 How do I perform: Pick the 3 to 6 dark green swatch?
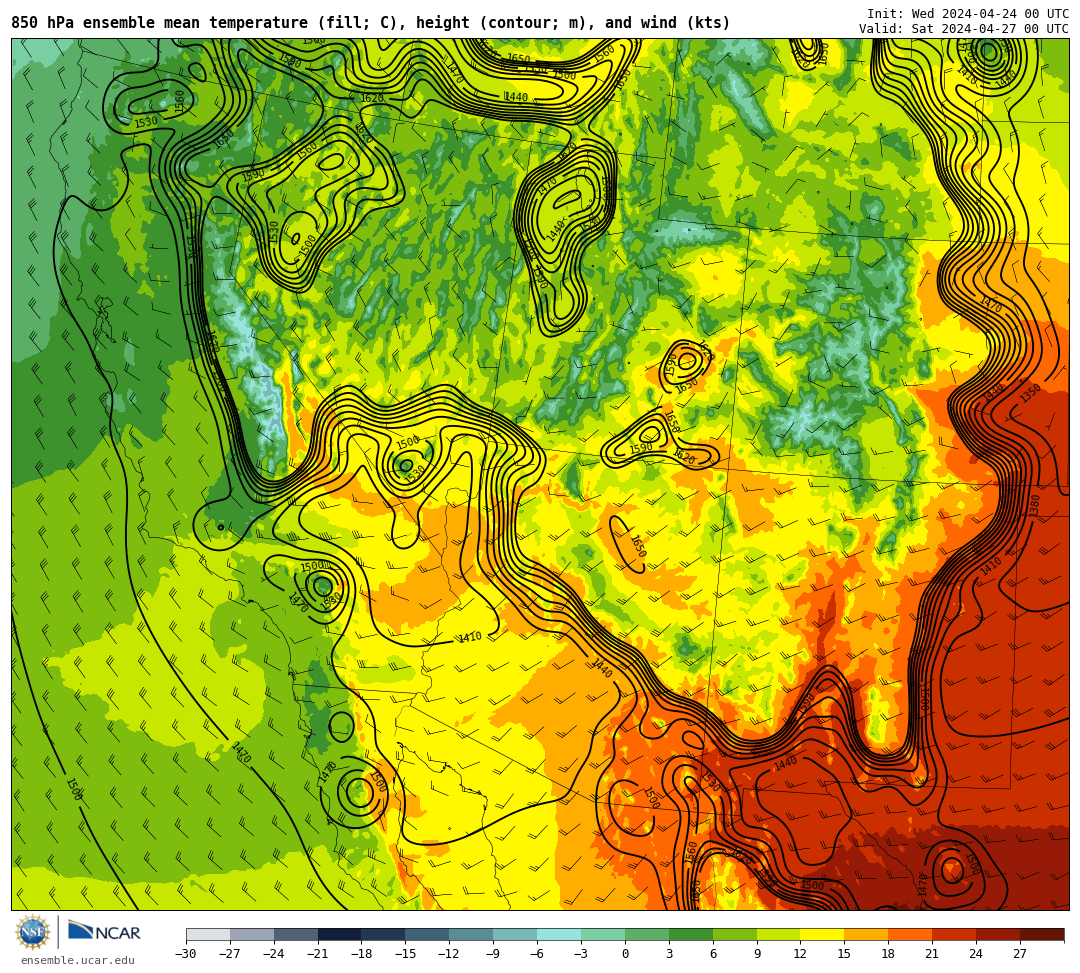[x=691, y=934]
